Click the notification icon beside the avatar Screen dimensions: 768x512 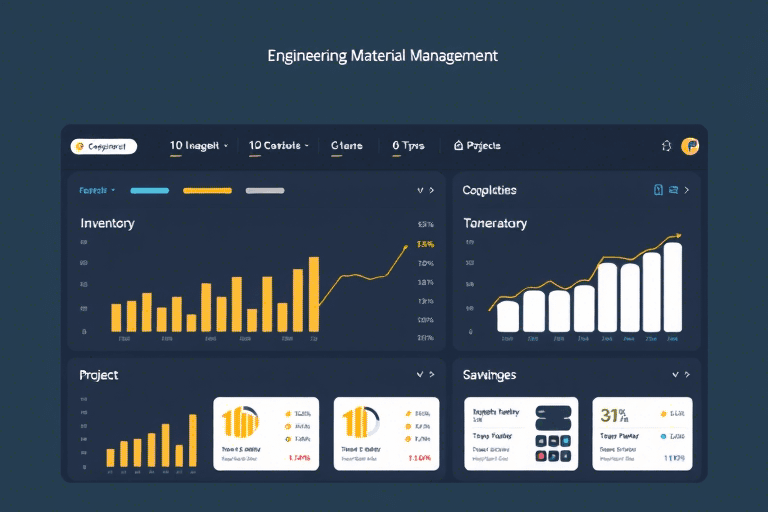(667, 146)
